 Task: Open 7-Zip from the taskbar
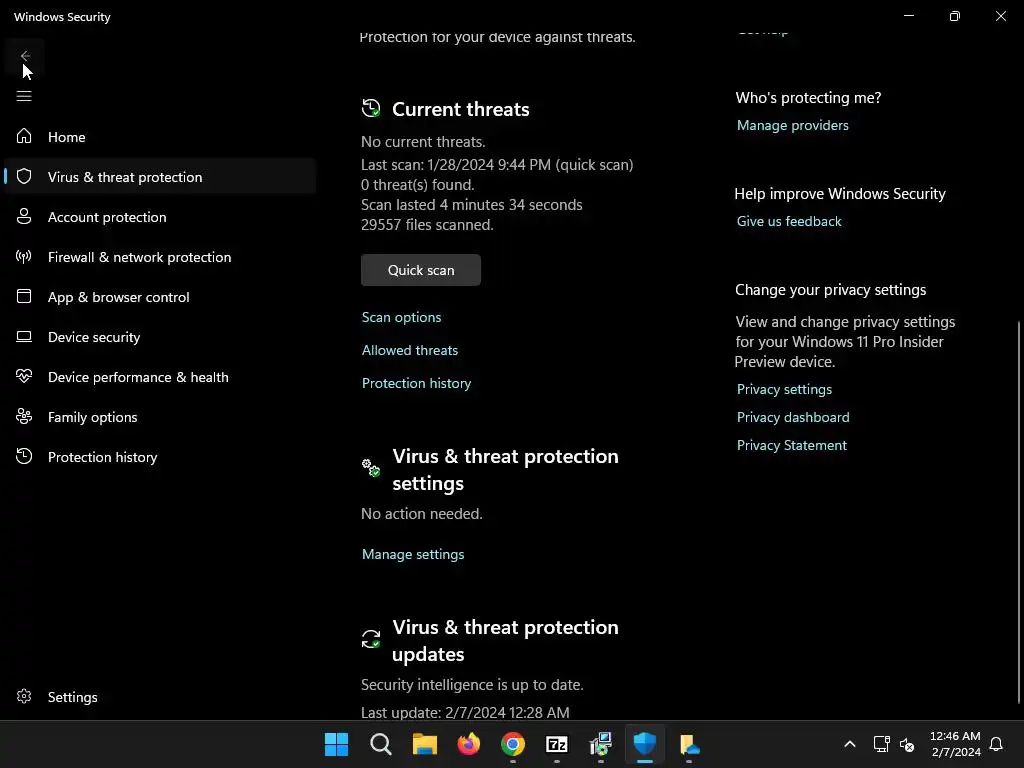[x=557, y=744]
